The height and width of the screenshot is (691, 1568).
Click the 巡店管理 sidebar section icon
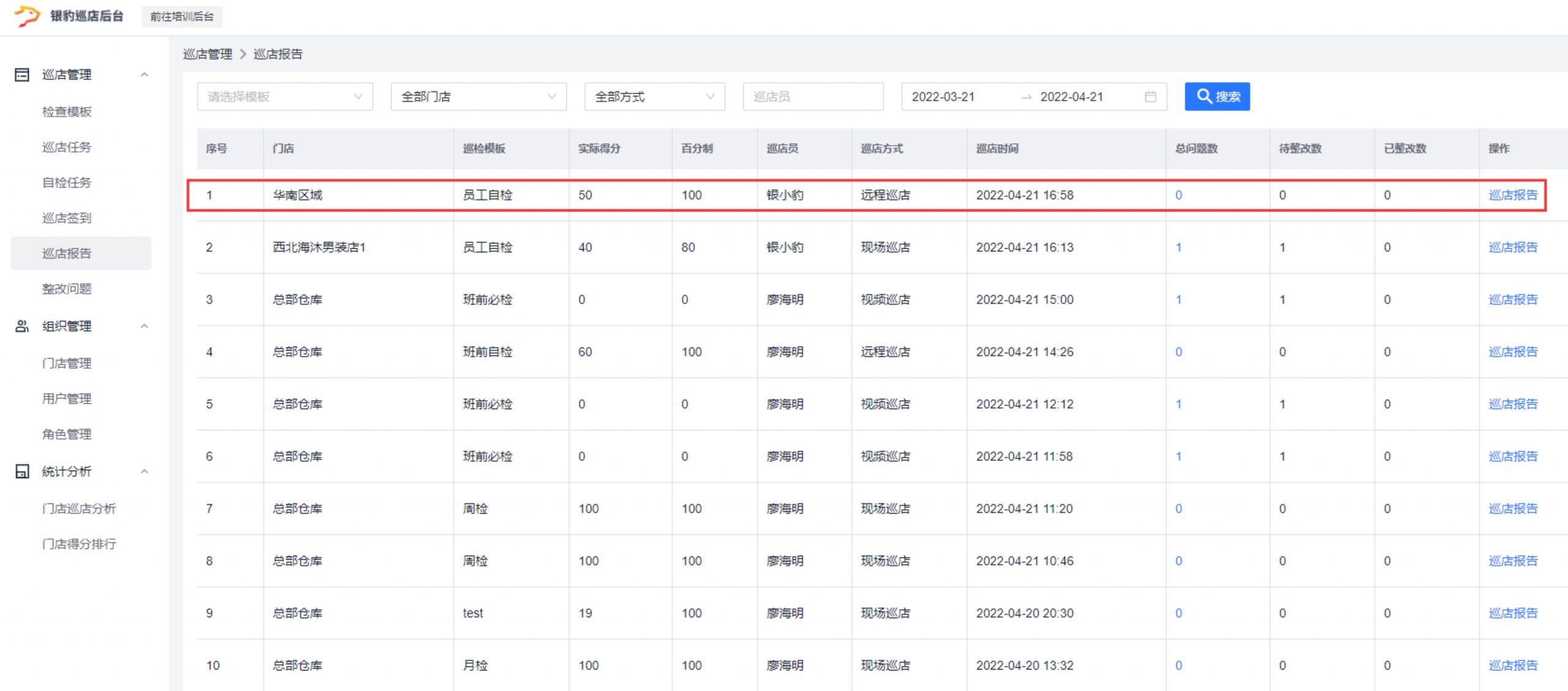(22, 75)
